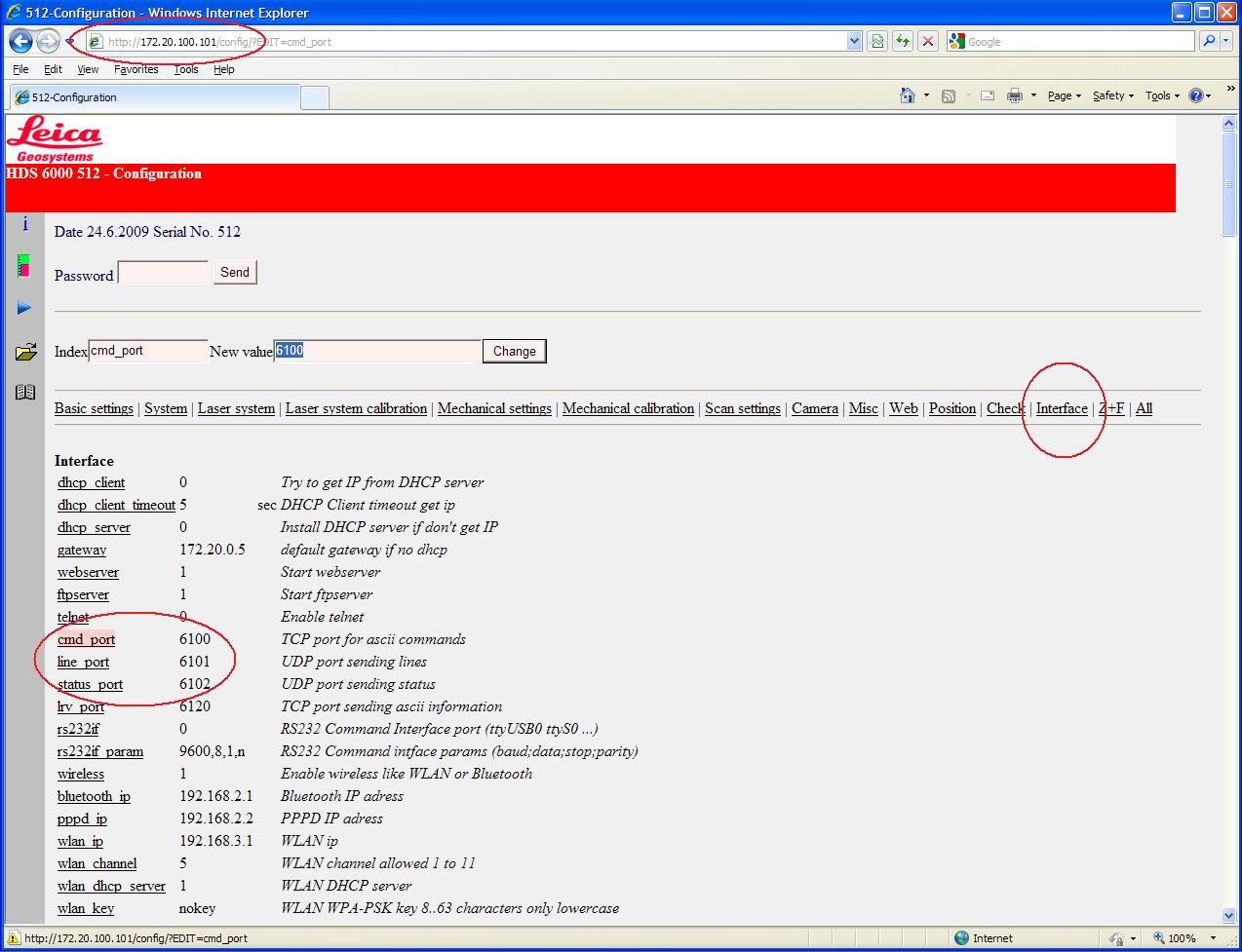Open the All category link
The image size is (1242, 952).
[1145, 408]
